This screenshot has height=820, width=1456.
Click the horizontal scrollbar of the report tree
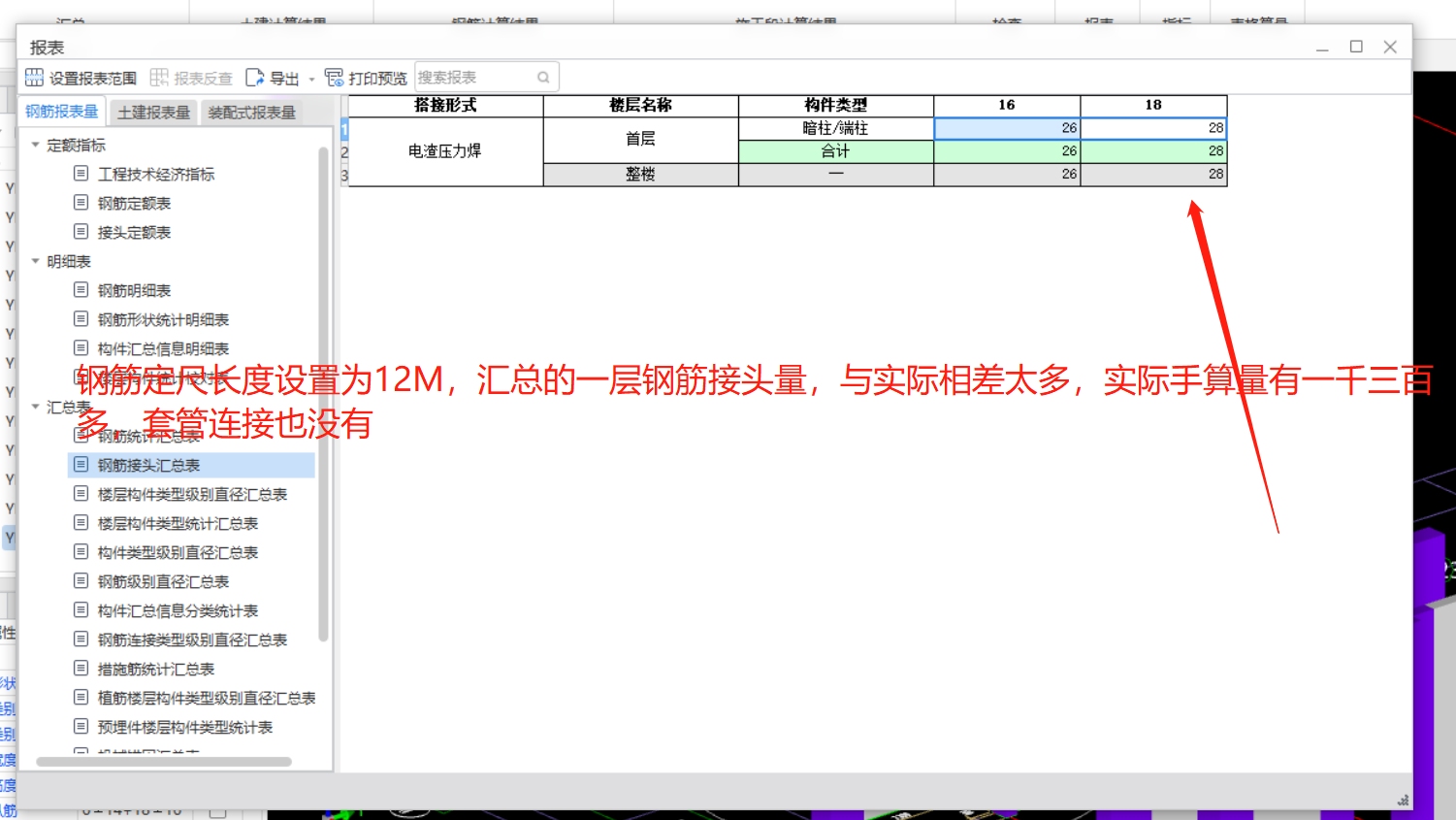[163, 762]
